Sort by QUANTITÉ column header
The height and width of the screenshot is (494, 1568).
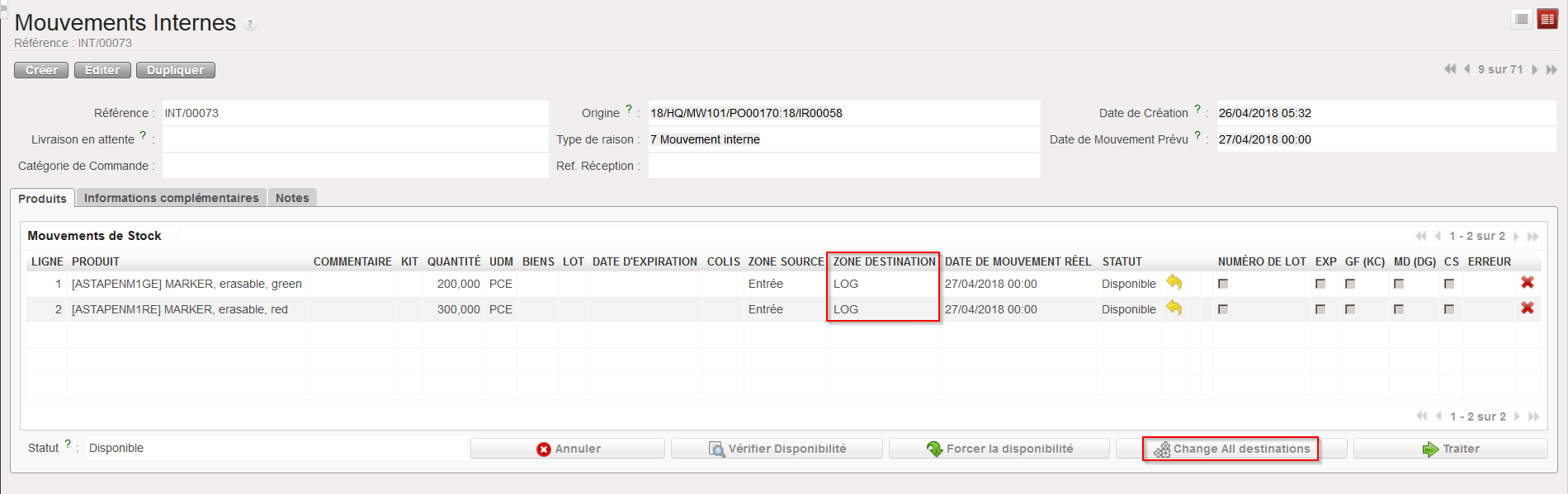[x=454, y=261]
